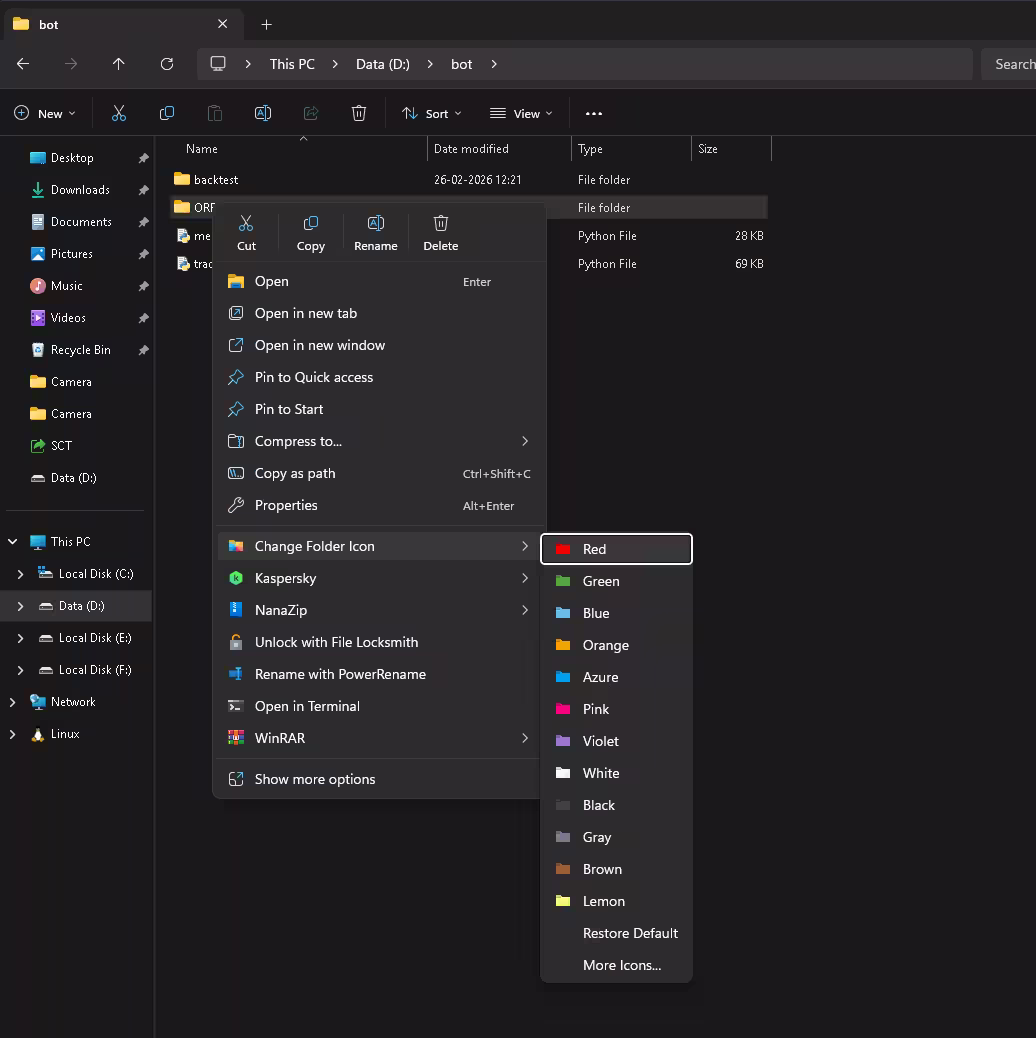Expand the Network tree node

13,702
